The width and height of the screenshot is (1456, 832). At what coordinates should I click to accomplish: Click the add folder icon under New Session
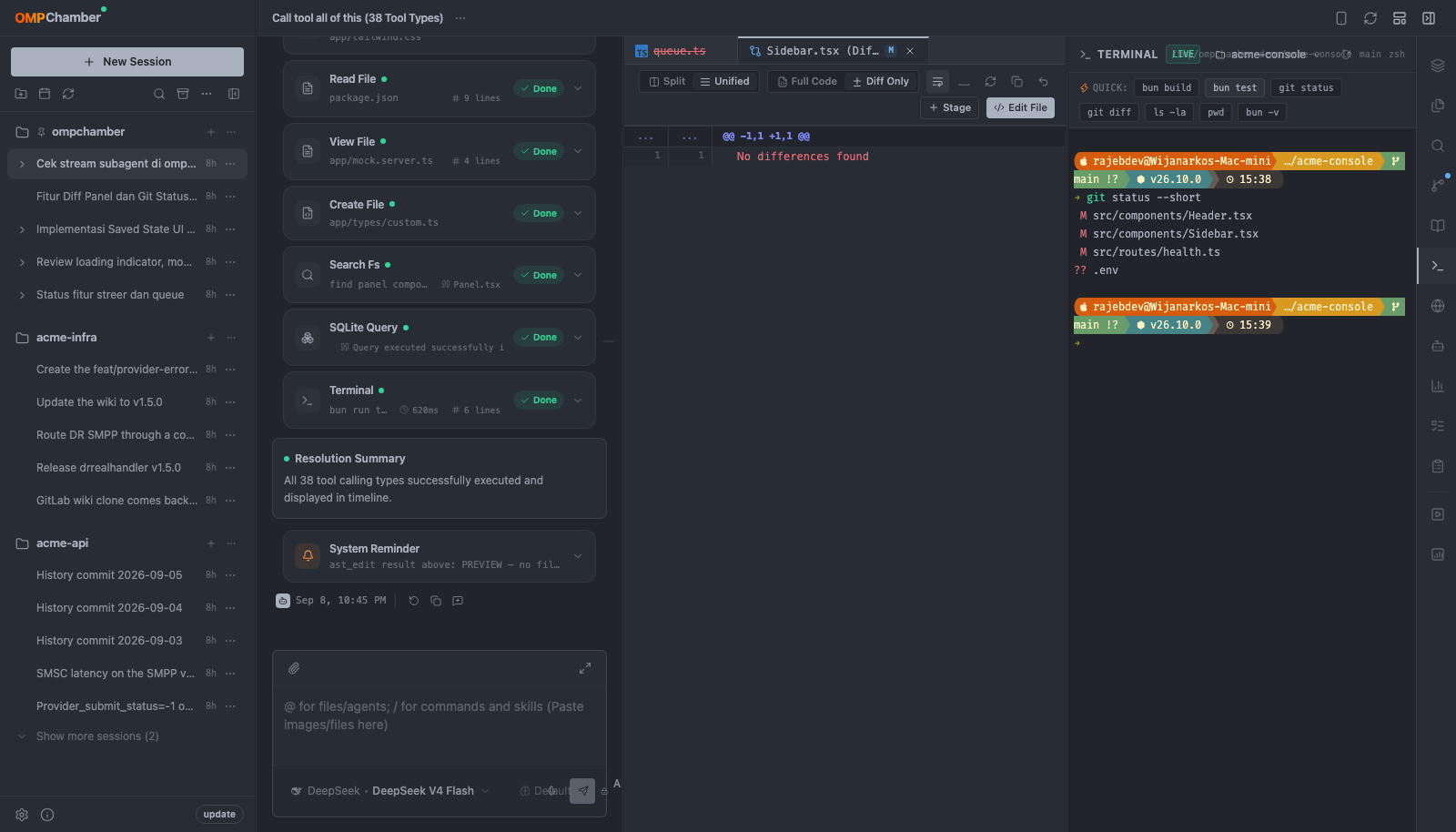tap(21, 94)
